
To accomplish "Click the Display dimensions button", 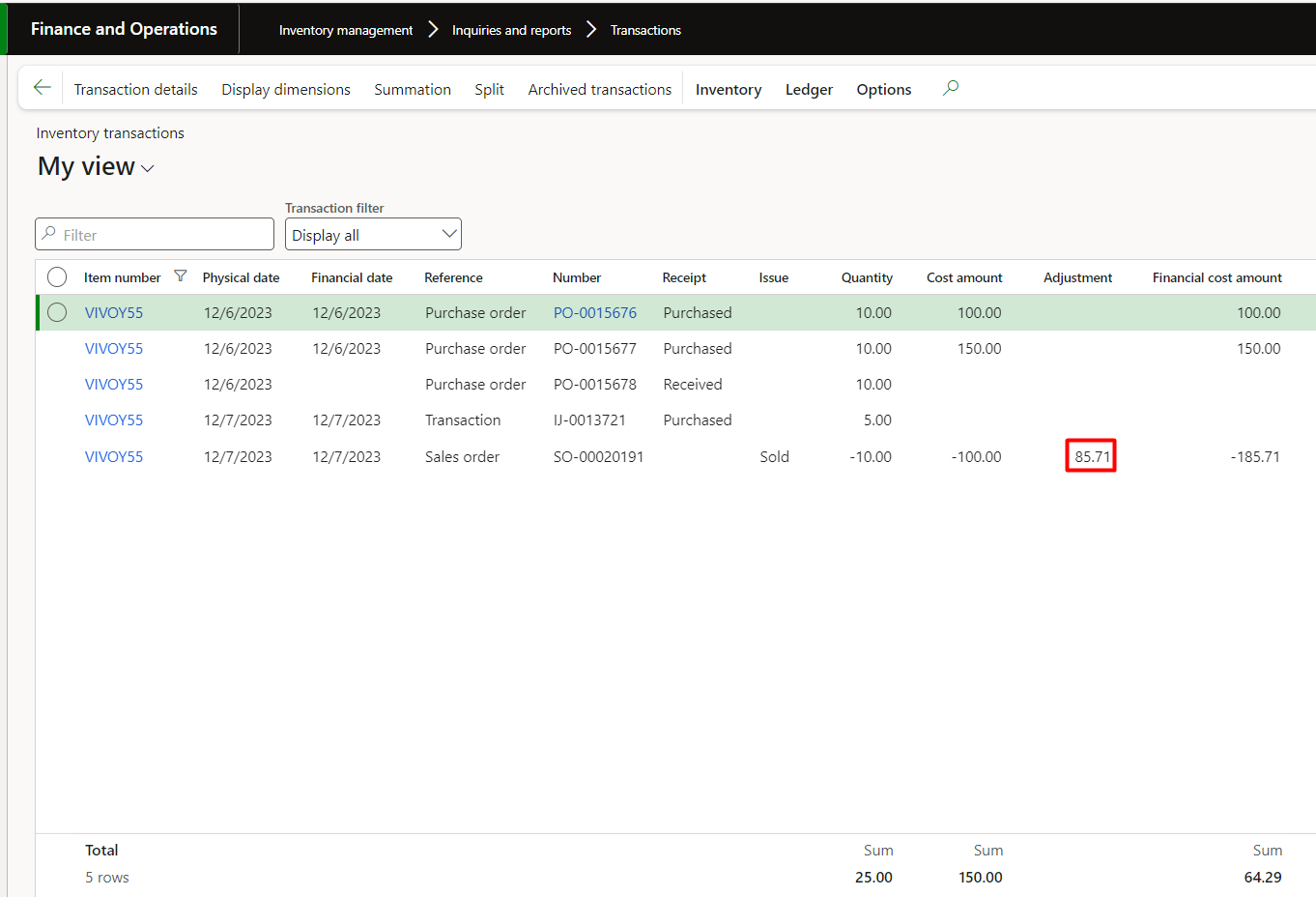I will tap(286, 90).
